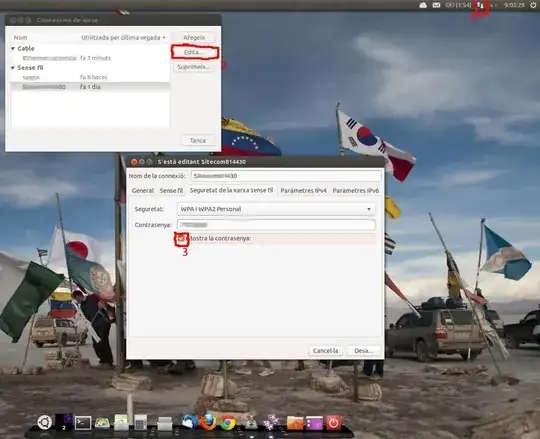Sort by Utilitzada per última vegada column
Image resolution: width=540 pixels, height=439 pixels.
(x=123, y=38)
